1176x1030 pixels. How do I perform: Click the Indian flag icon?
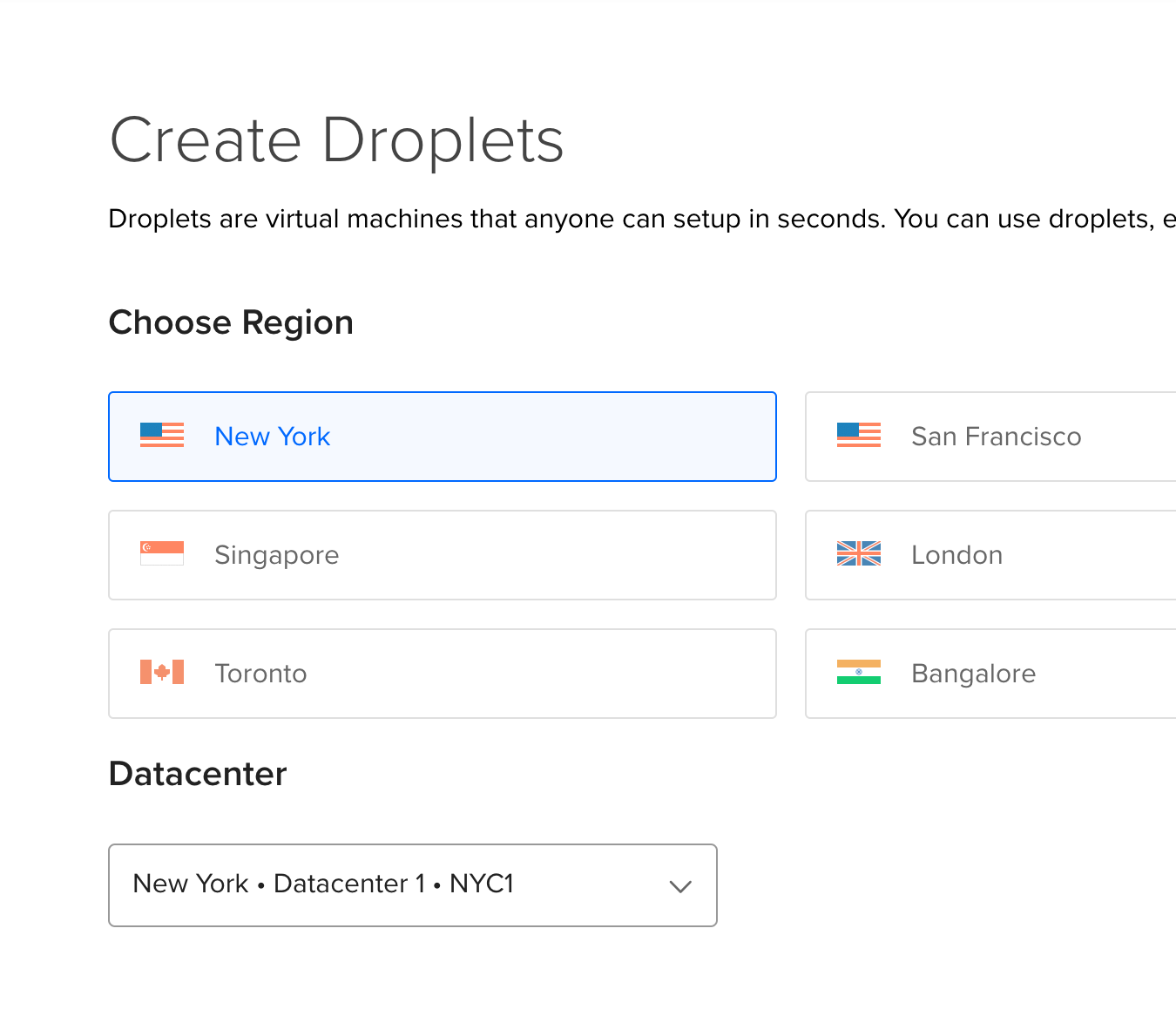point(858,672)
